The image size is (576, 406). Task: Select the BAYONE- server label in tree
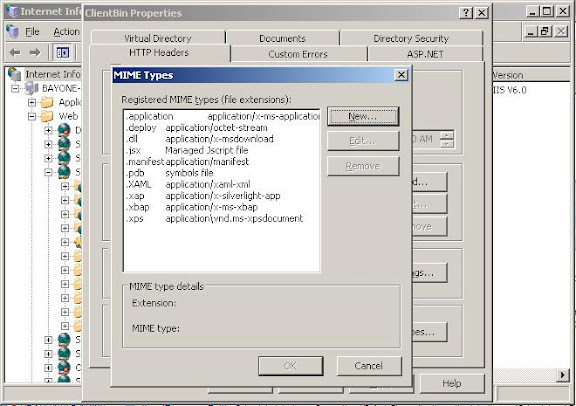pos(61,89)
